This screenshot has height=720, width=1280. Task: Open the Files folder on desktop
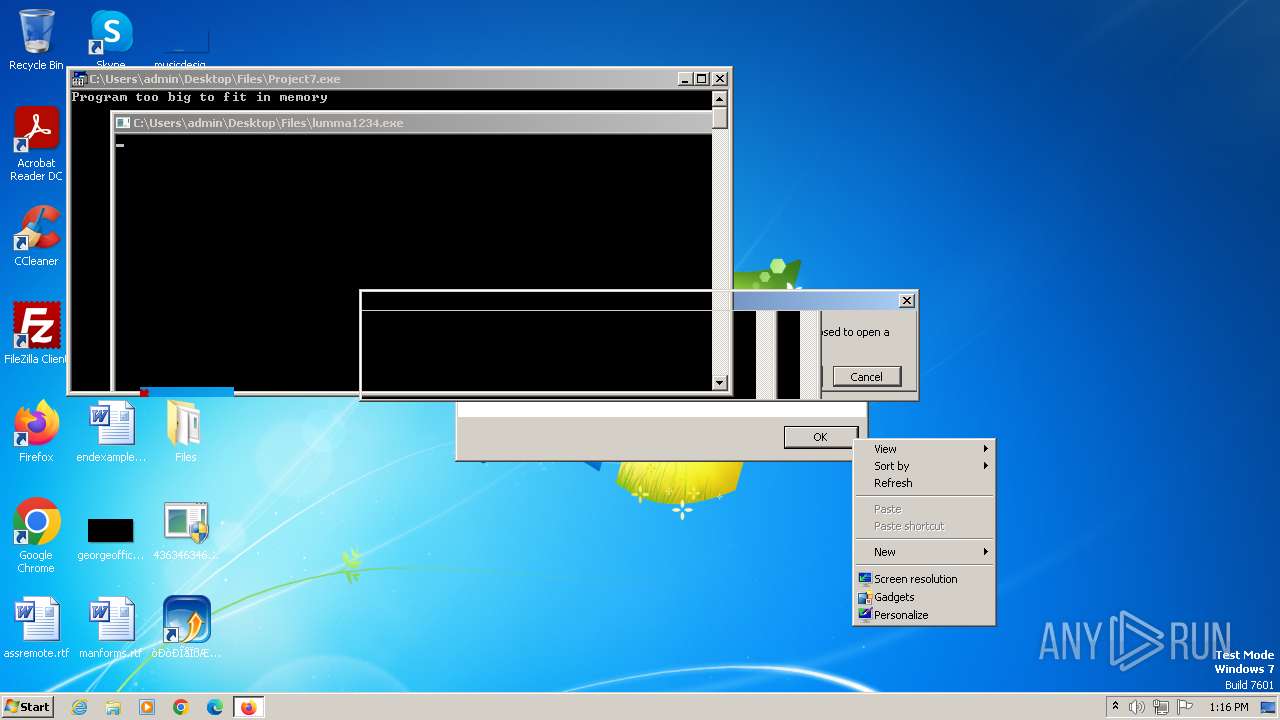coord(185,431)
